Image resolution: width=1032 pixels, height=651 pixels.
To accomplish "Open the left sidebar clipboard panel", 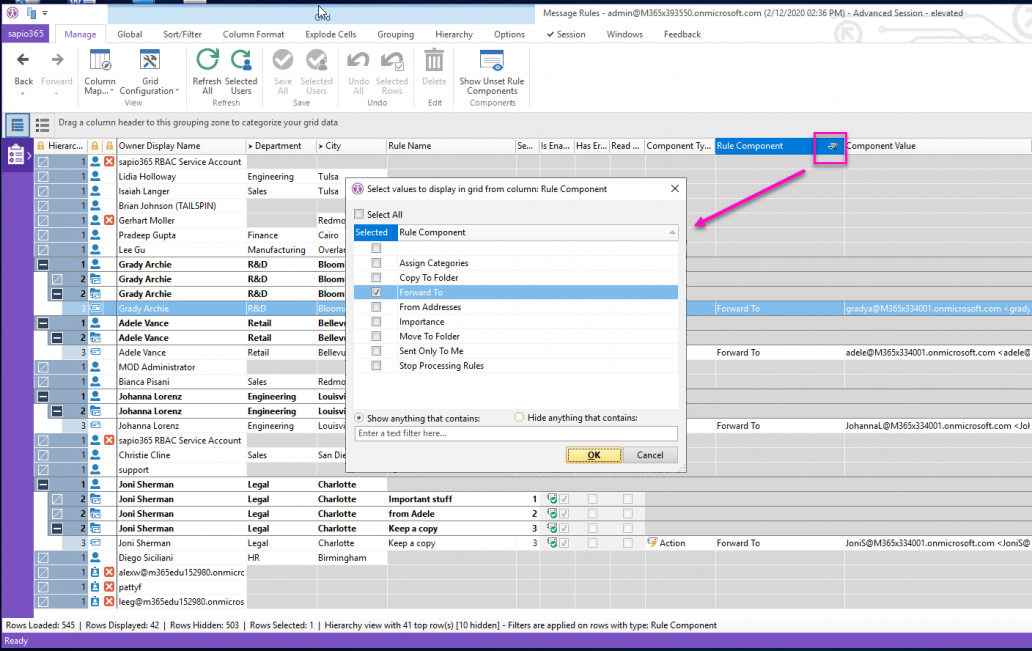I will (x=16, y=155).
